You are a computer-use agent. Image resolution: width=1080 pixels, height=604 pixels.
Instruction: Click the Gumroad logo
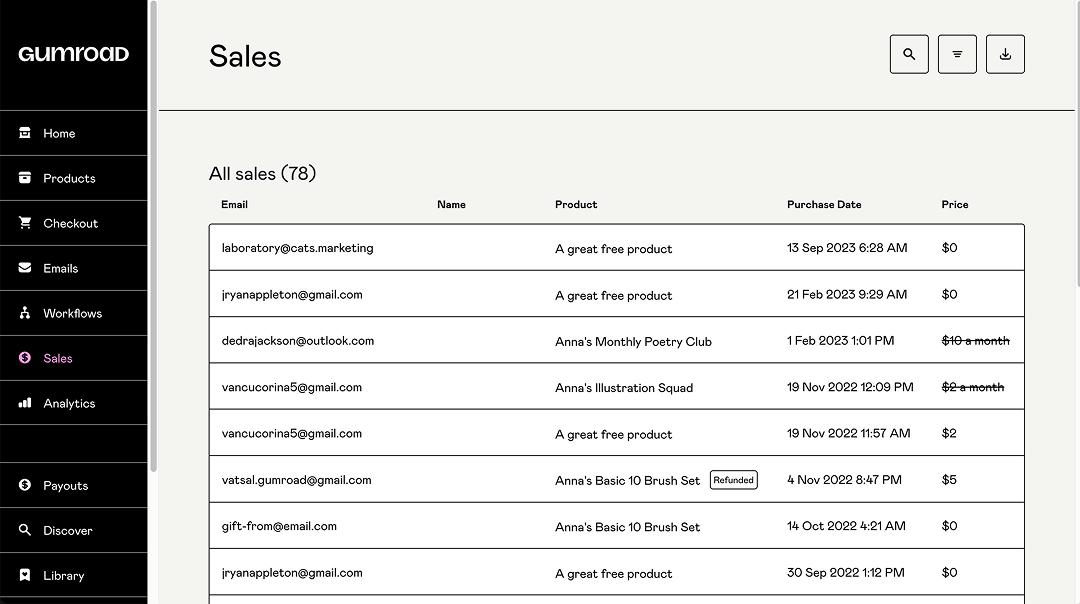point(74,54)
